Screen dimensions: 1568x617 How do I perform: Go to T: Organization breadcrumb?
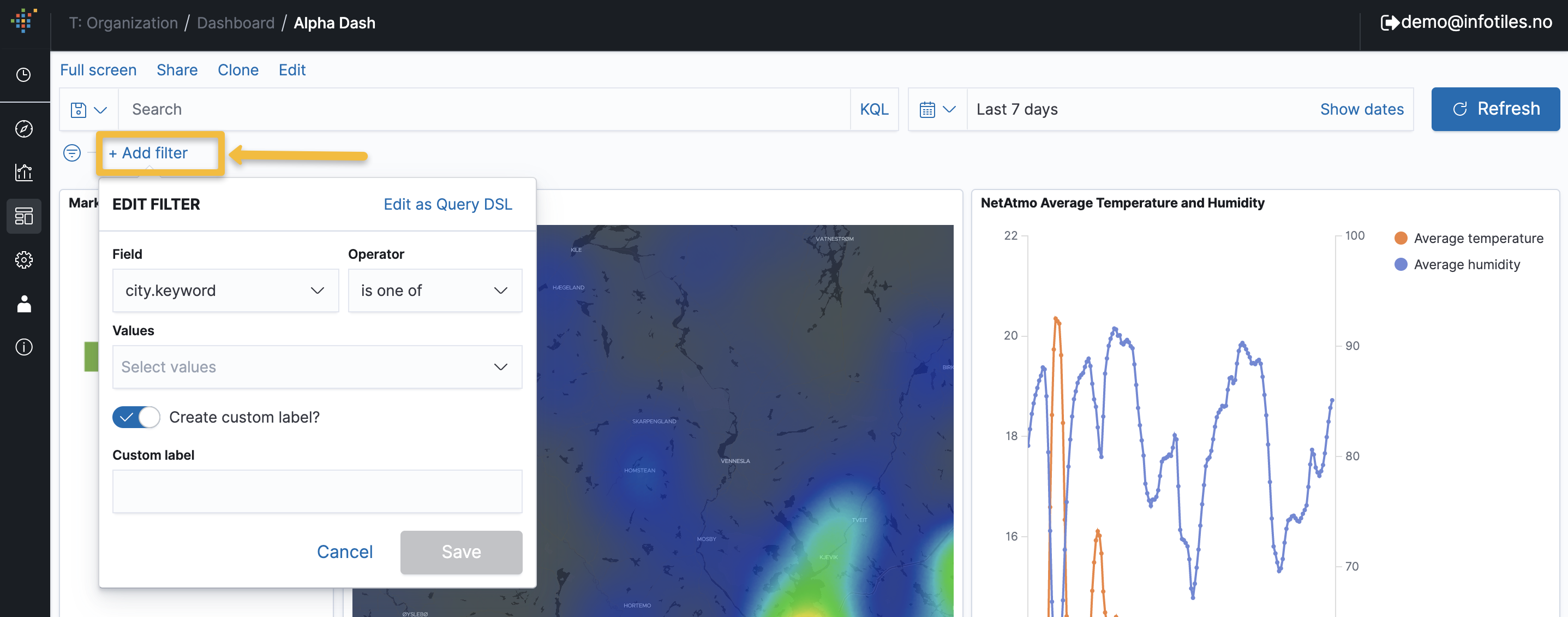click(x=123, y=23)
